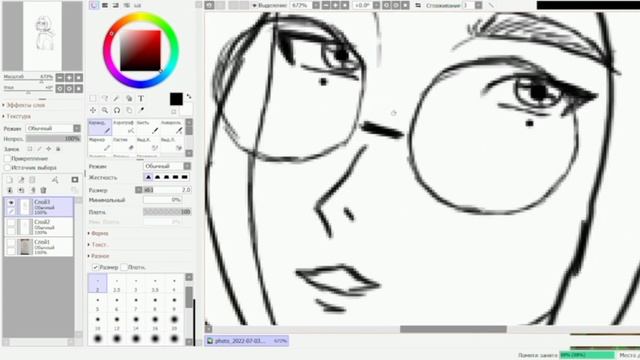The image size is (640, 360).
Task: Swap foreground and background colors
Action: pos(189,96)
